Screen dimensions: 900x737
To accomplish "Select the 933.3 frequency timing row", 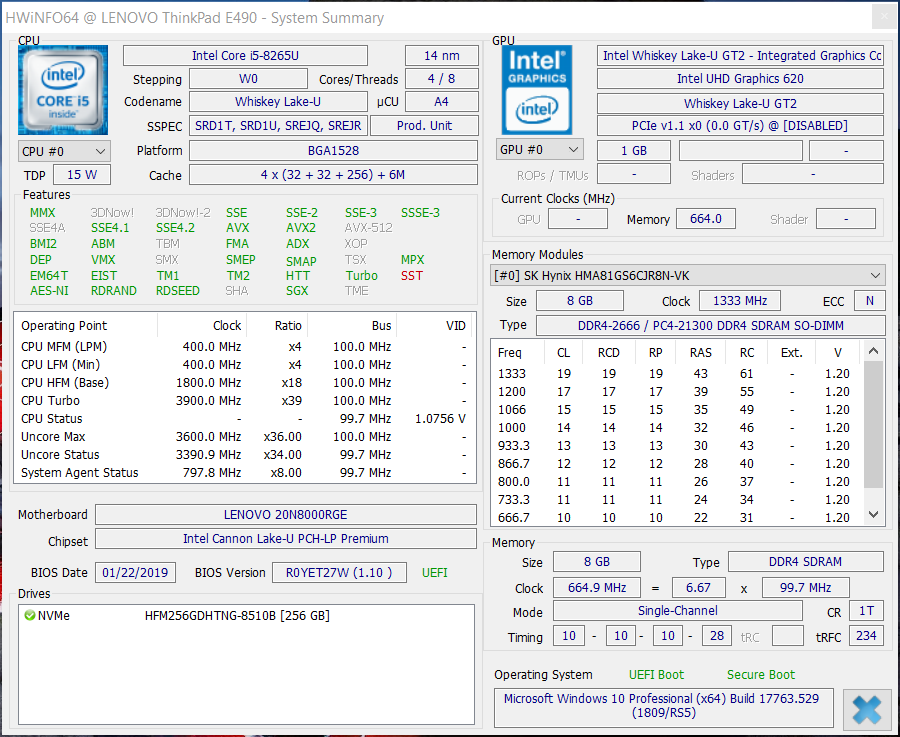I will coord(677,445).
